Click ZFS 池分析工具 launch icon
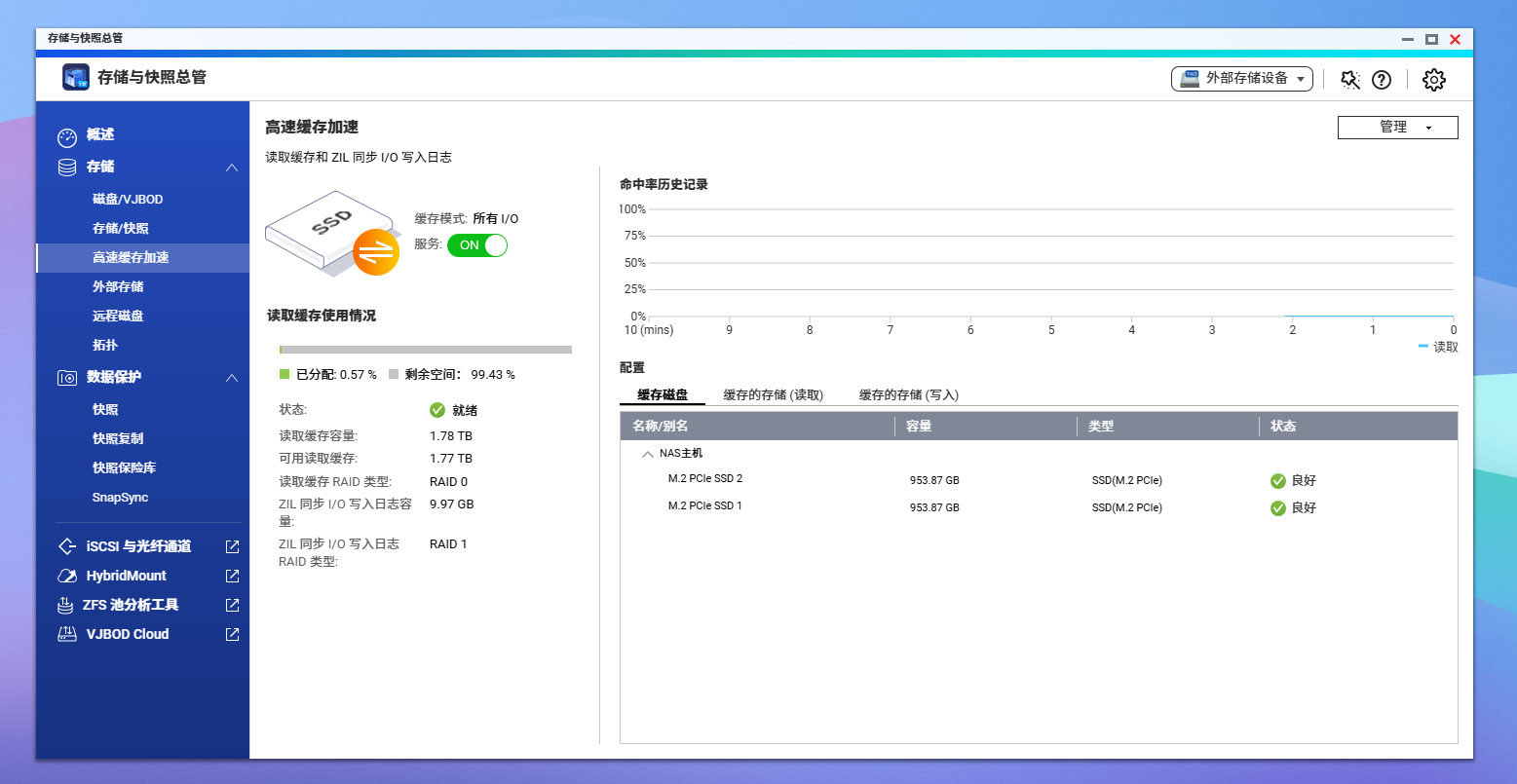The image size is (1517, 784). 232,606
